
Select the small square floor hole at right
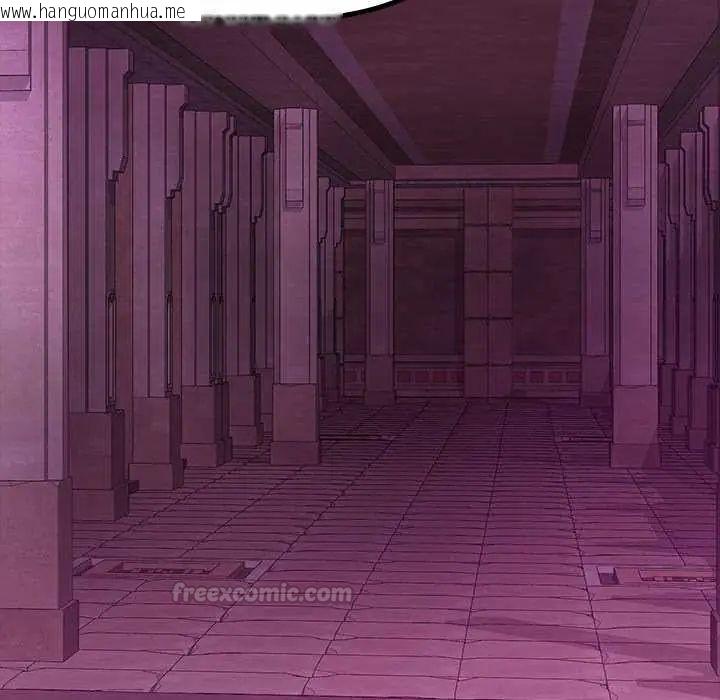[x=608, y=576]
